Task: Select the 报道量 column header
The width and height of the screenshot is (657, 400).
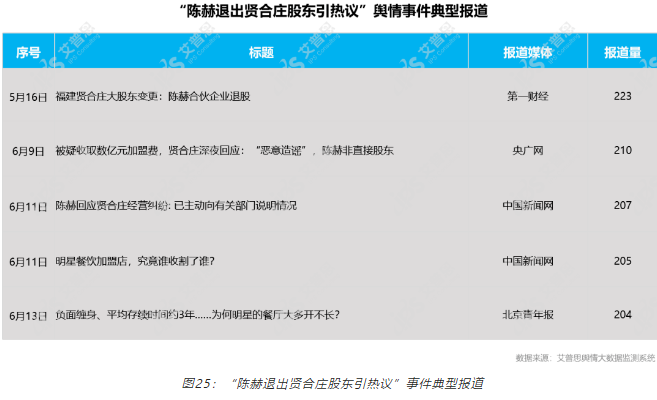Action: click(622, 52)
